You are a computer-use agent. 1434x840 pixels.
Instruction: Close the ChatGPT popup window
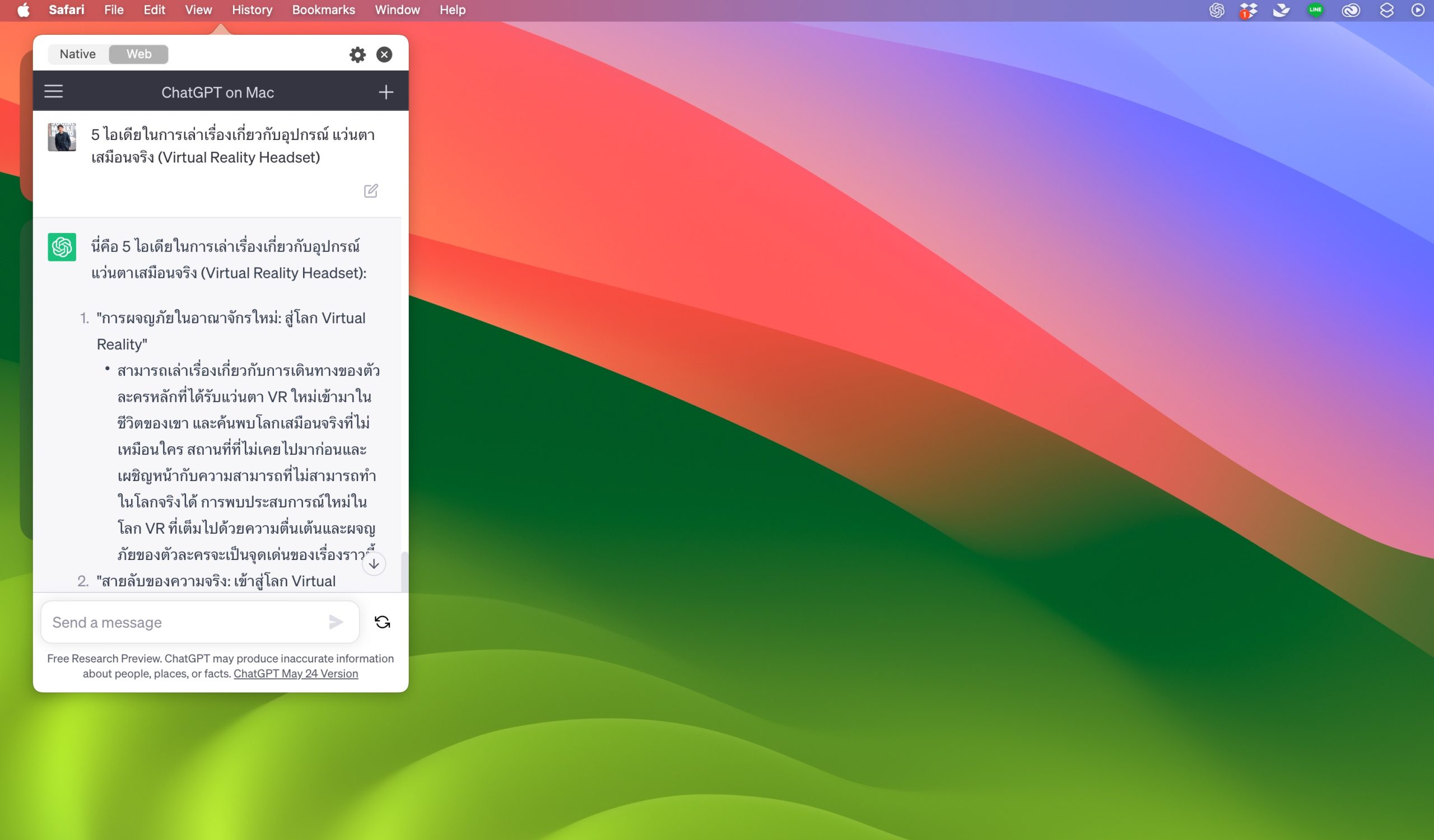(x=384, y=54)
